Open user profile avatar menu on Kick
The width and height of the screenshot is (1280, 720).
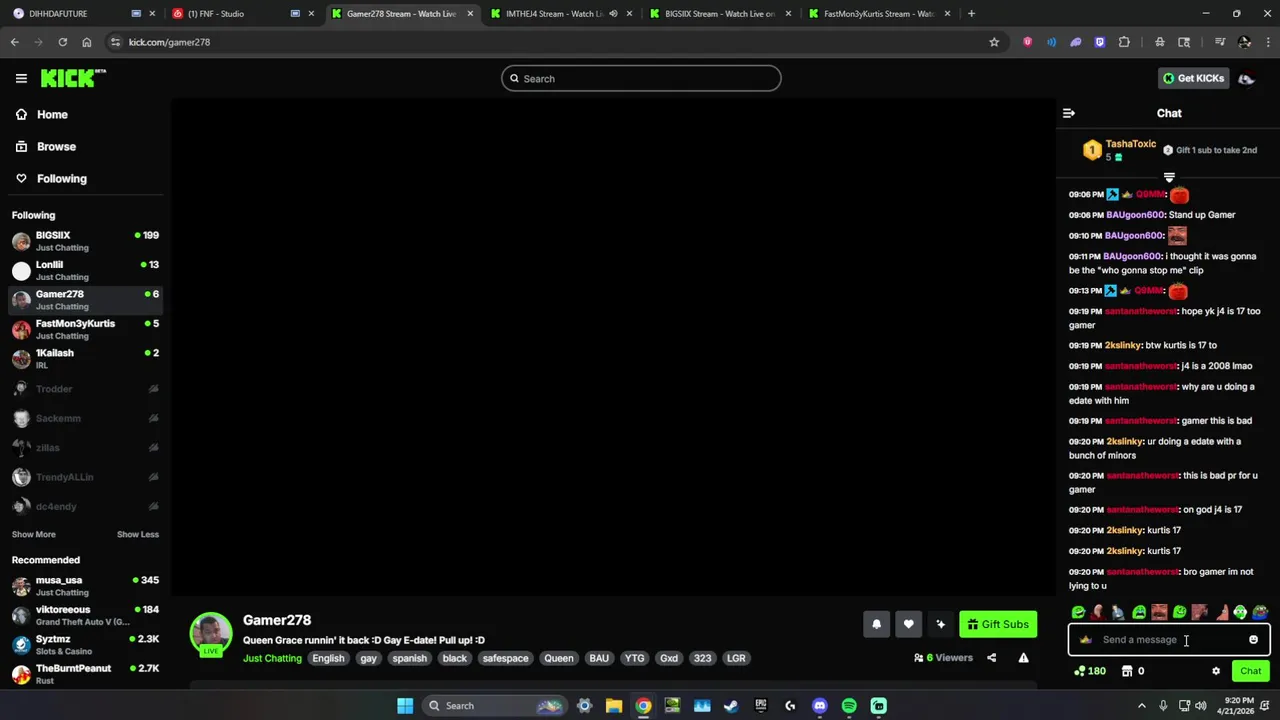coord(1246,78)
